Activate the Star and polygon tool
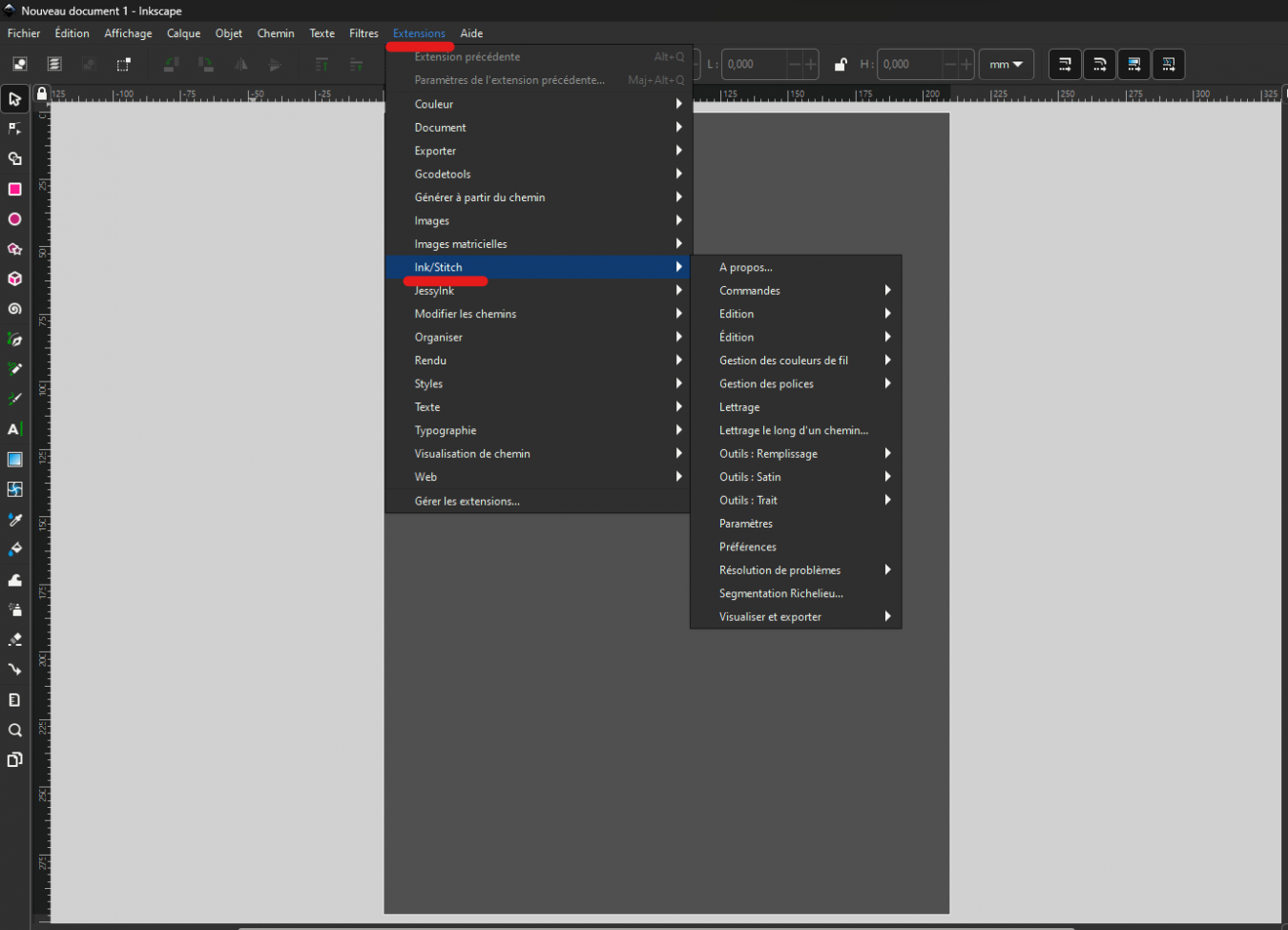The height and width of the screenshot is (930, 1288). point(14,250)
